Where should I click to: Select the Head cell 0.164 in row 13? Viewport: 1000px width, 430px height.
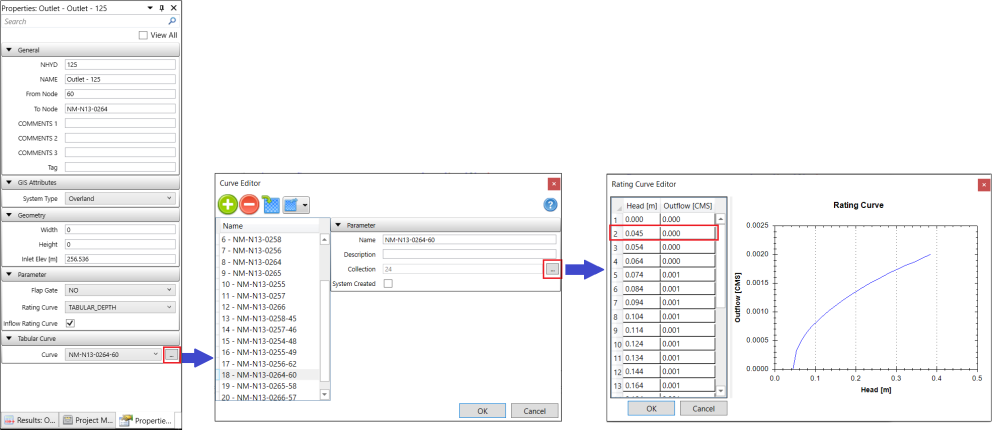coord(641,385)
